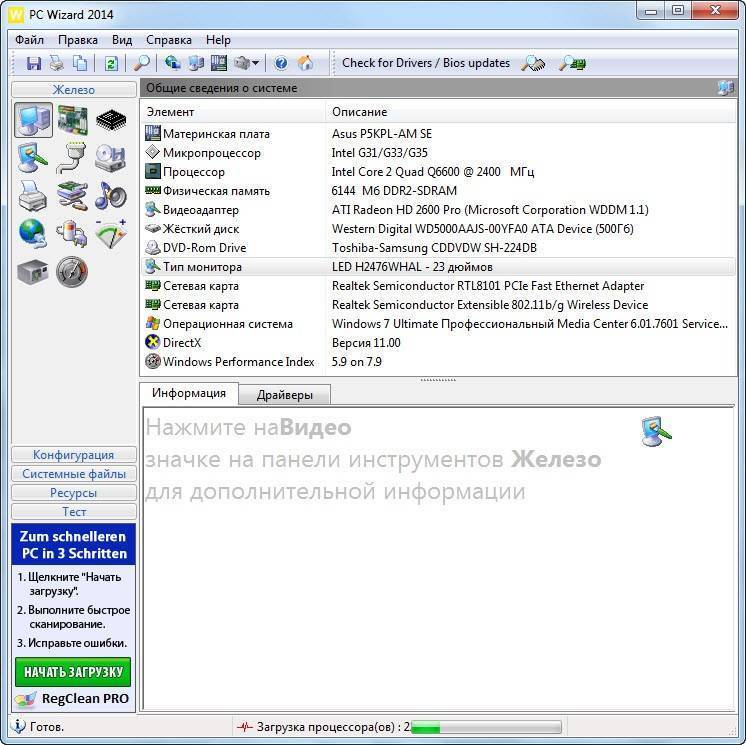Viewport: 746px width, 745px height.
Task: Select the Жёсткий диск row
Action: coord(439,229)
